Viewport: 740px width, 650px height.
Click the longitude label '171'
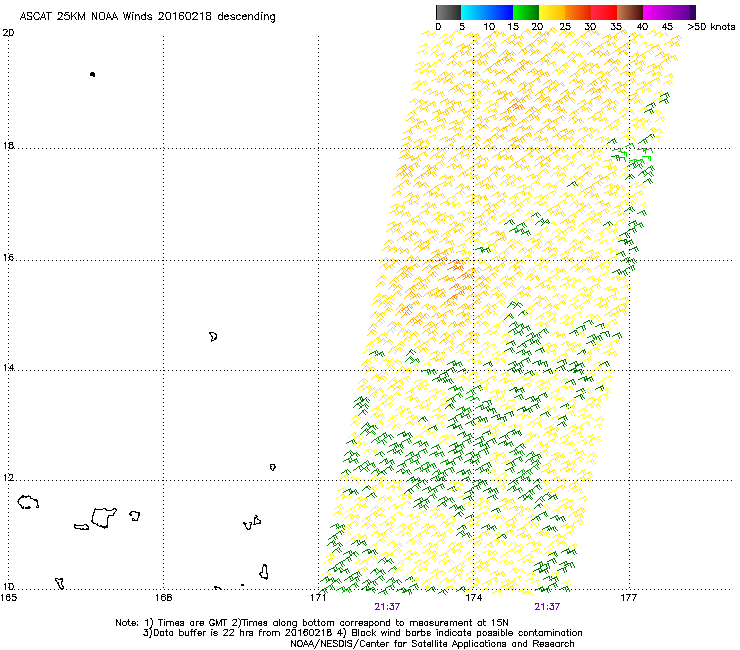[318, 598]
